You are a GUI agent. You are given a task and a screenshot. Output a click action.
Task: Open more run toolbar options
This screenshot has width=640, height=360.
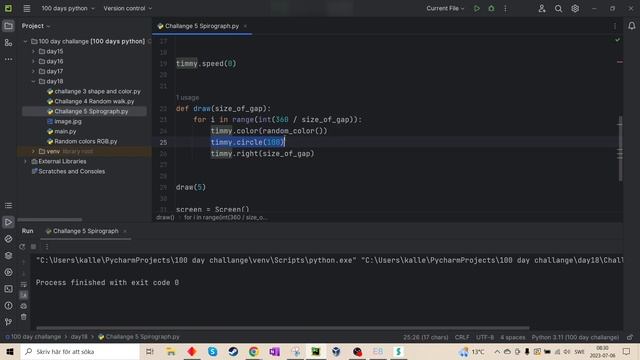click(47, 247)
